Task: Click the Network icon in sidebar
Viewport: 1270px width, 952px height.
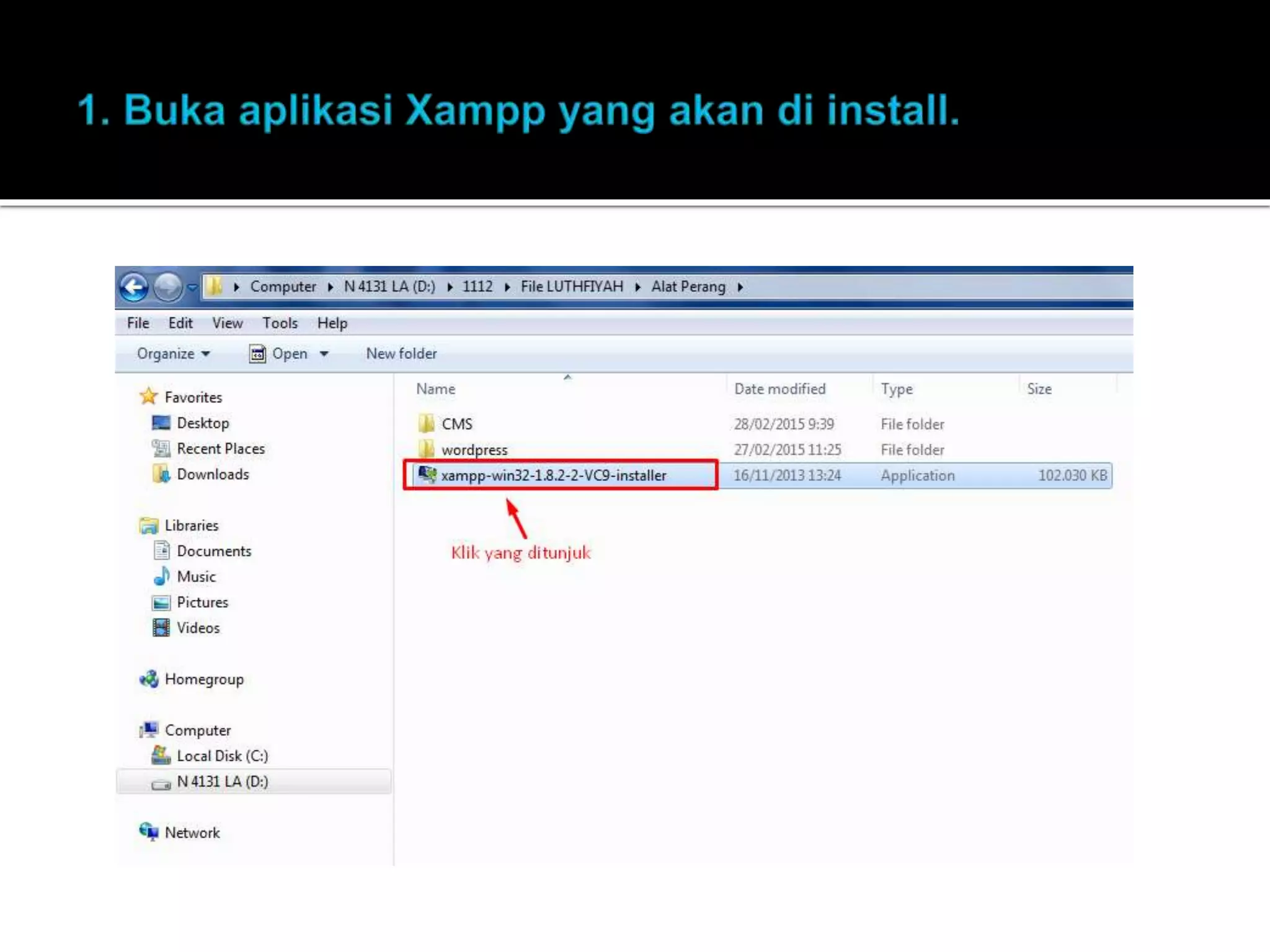Action: (x=149, y=832)
